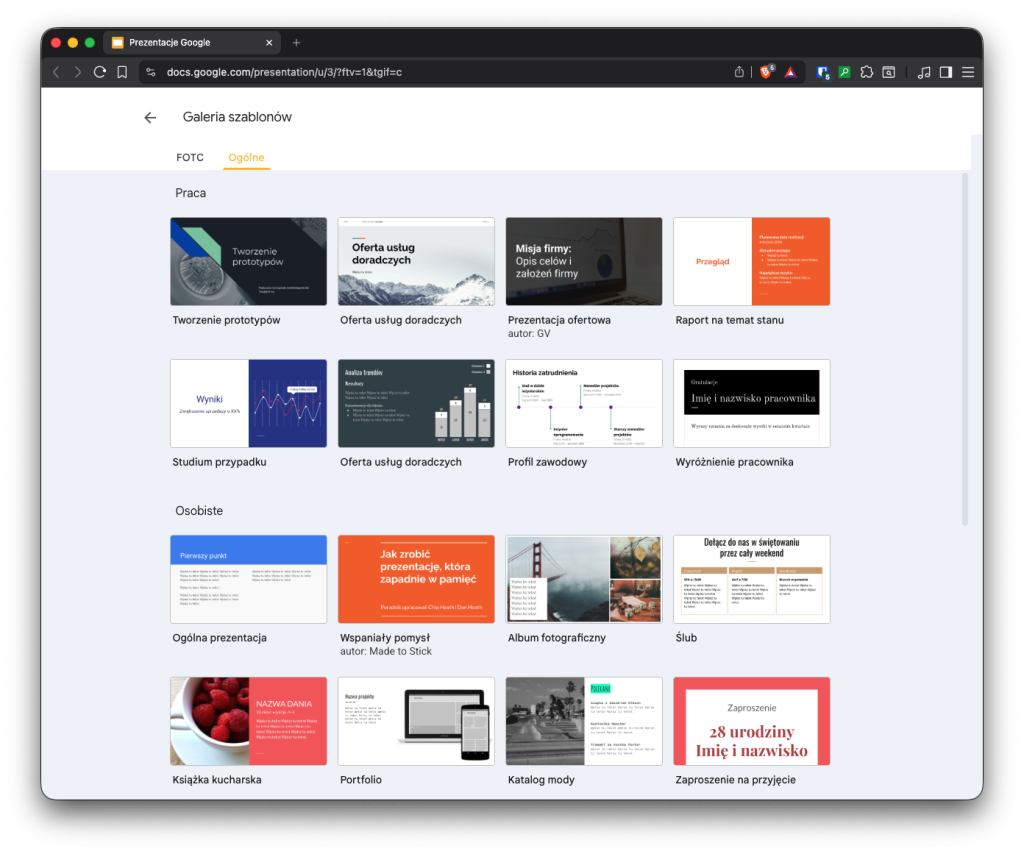This screenshot has height=854, width=1024.
Task: Click the page vertical scrollbar
Action: (965, 349)
